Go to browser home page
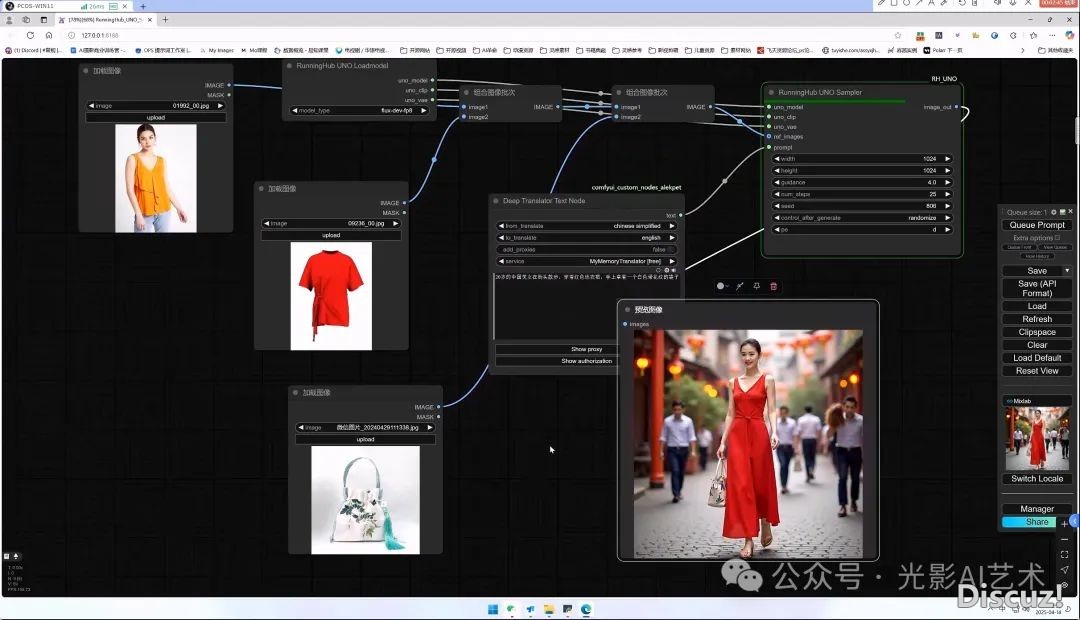This screenshot has width=1080, height=620. (49, 35)
